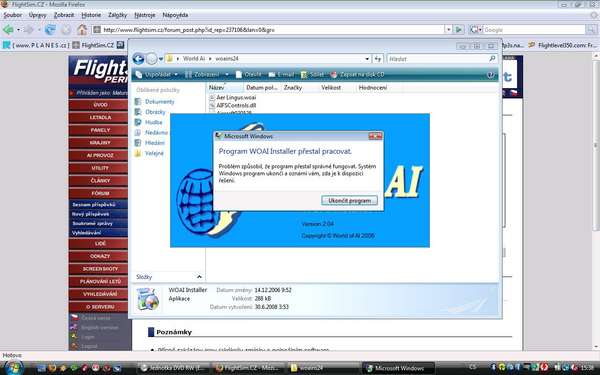Image resolution: width=600 pixels, height=375 pixels.
Task: Open Nástroje menu in Firefox
Action: click(x=145, y=15)
